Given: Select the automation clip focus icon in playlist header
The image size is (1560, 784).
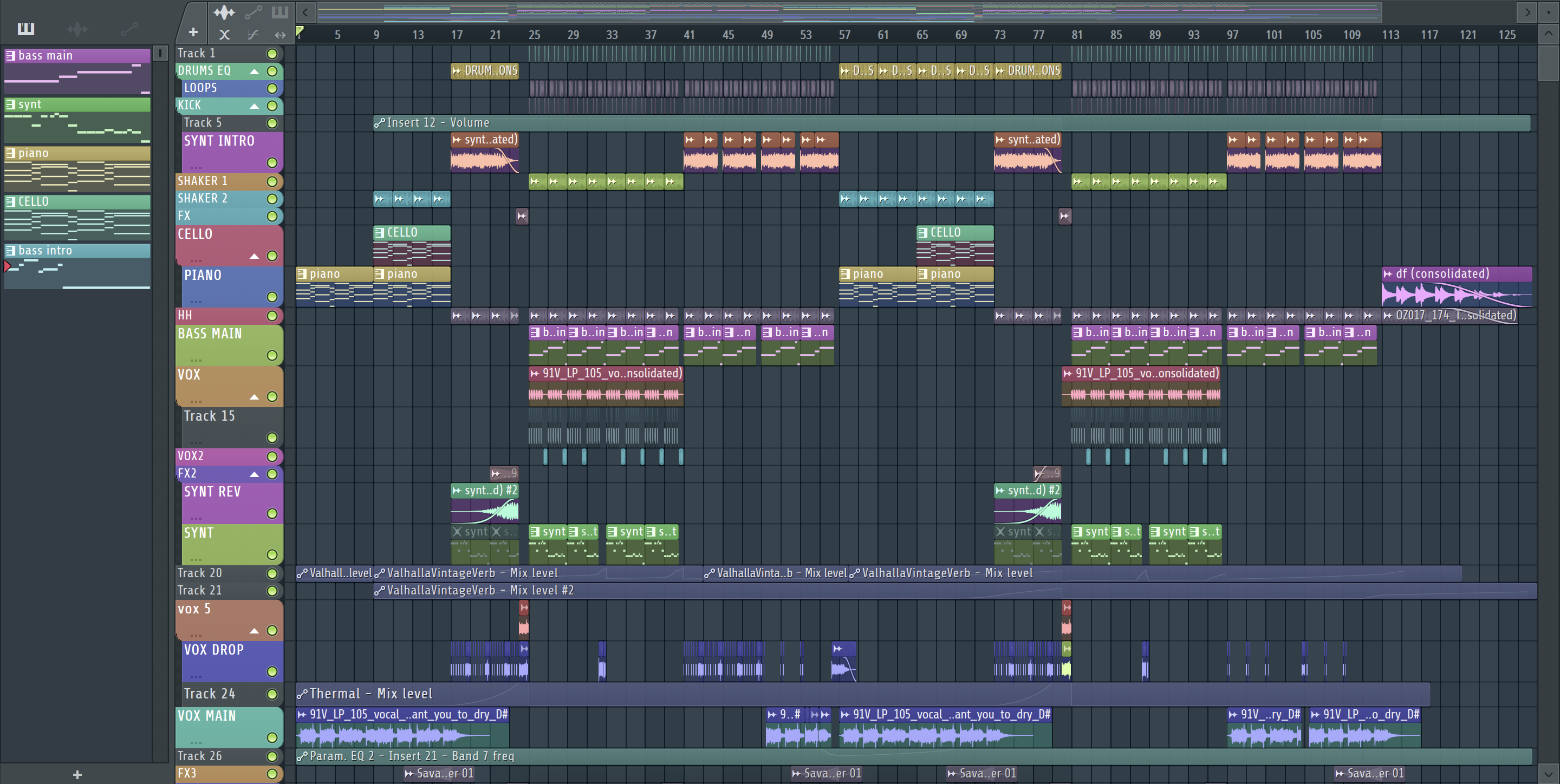Looking at the screenshot, I should (x=252, y=11).
